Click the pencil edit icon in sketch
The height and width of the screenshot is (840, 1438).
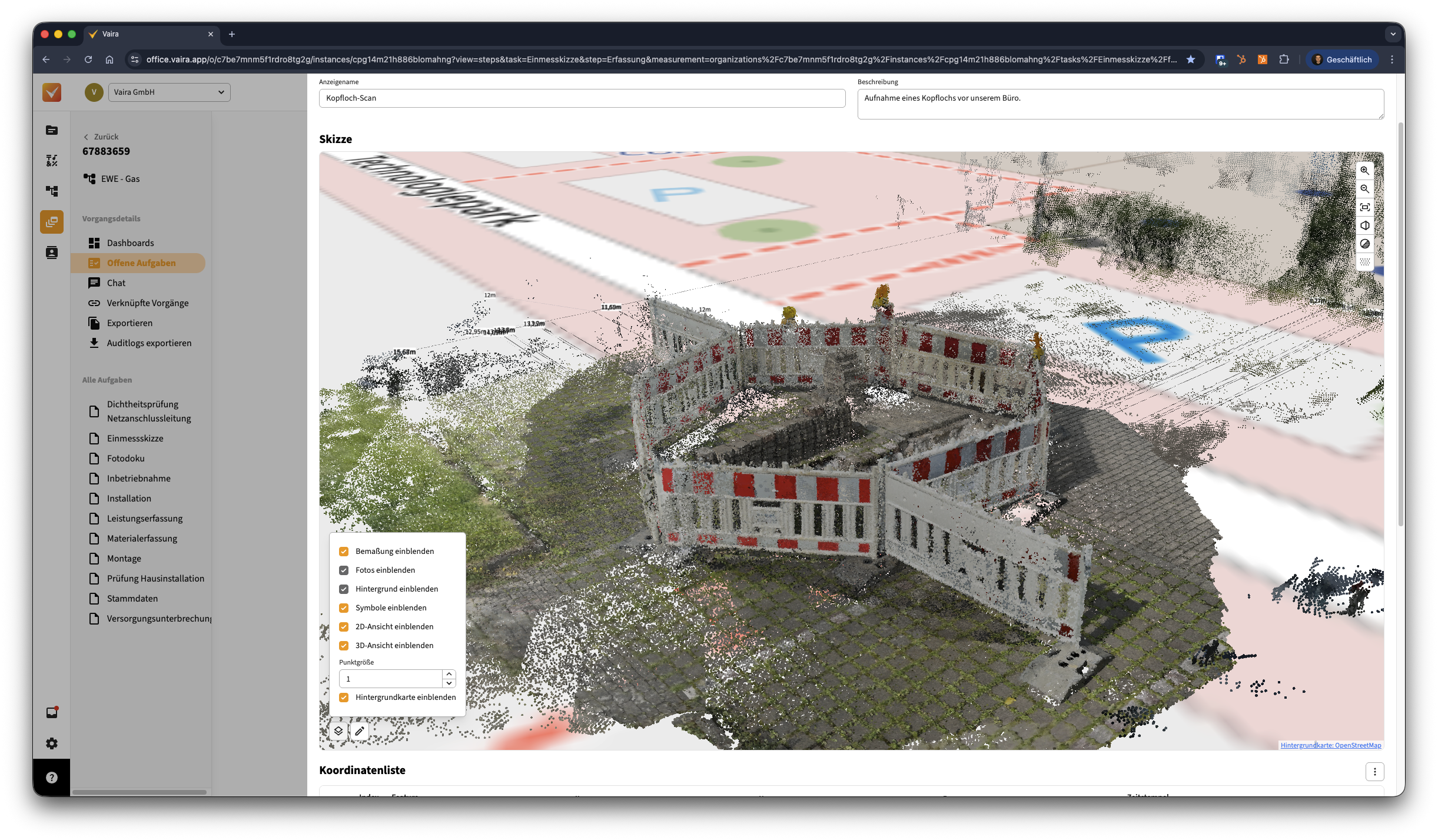360,731
